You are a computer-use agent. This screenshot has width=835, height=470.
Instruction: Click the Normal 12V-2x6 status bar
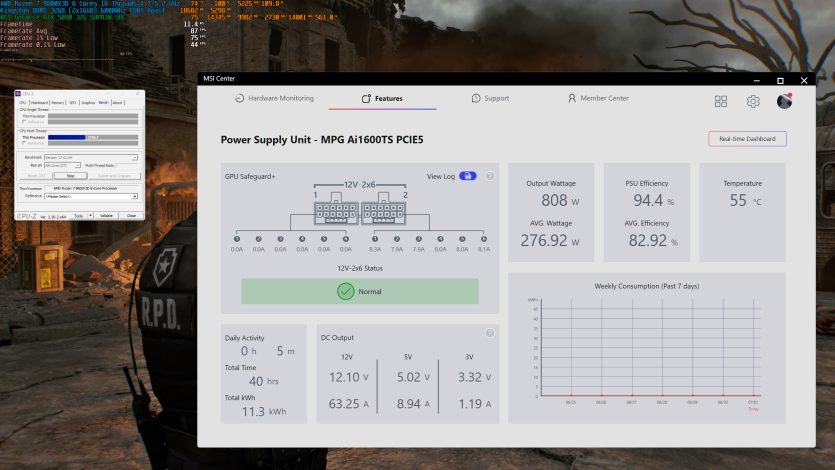(x=360, y=291)
